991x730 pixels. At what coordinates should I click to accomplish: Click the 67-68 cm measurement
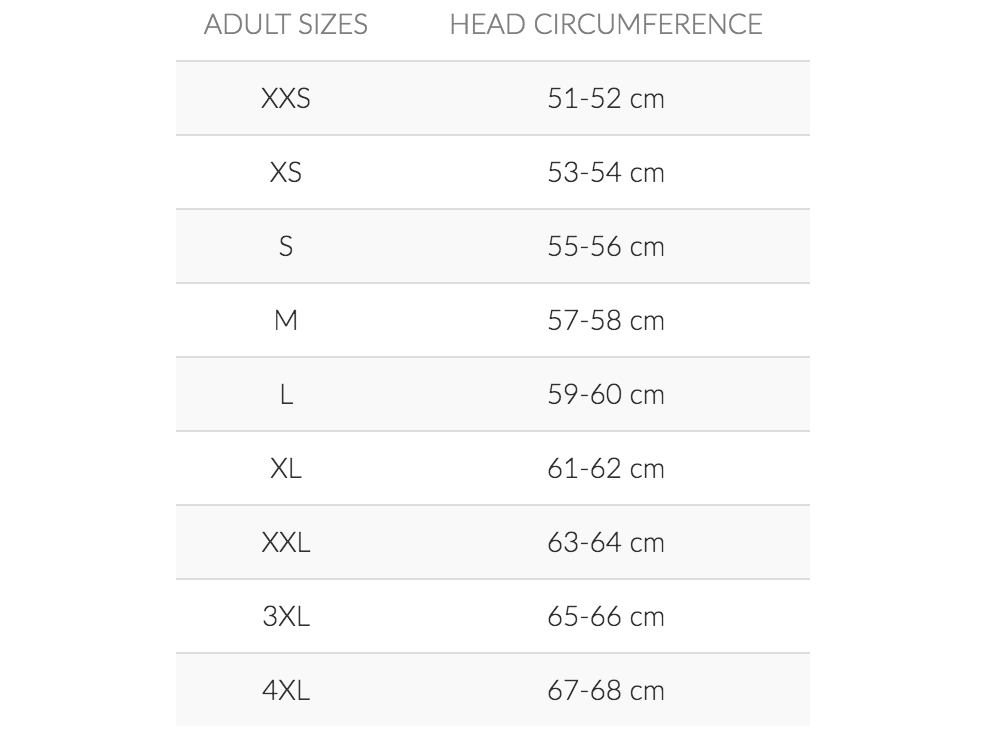click(x=606, y=690)
